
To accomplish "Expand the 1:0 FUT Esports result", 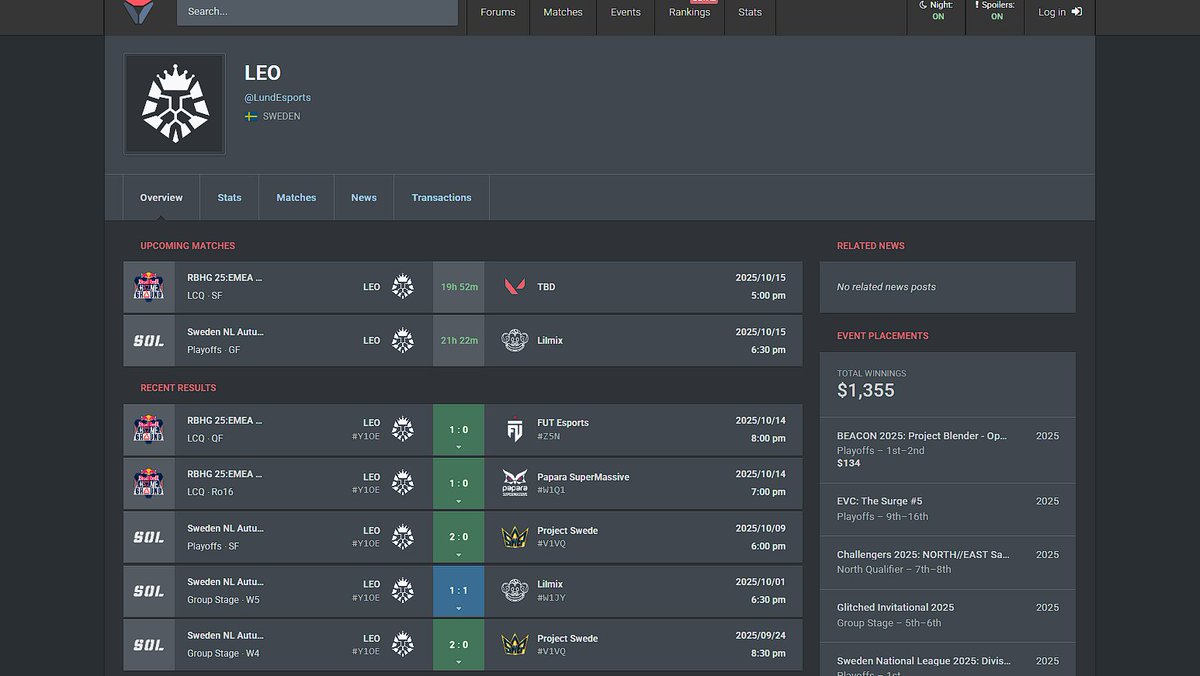I will [x=458, y=430].
